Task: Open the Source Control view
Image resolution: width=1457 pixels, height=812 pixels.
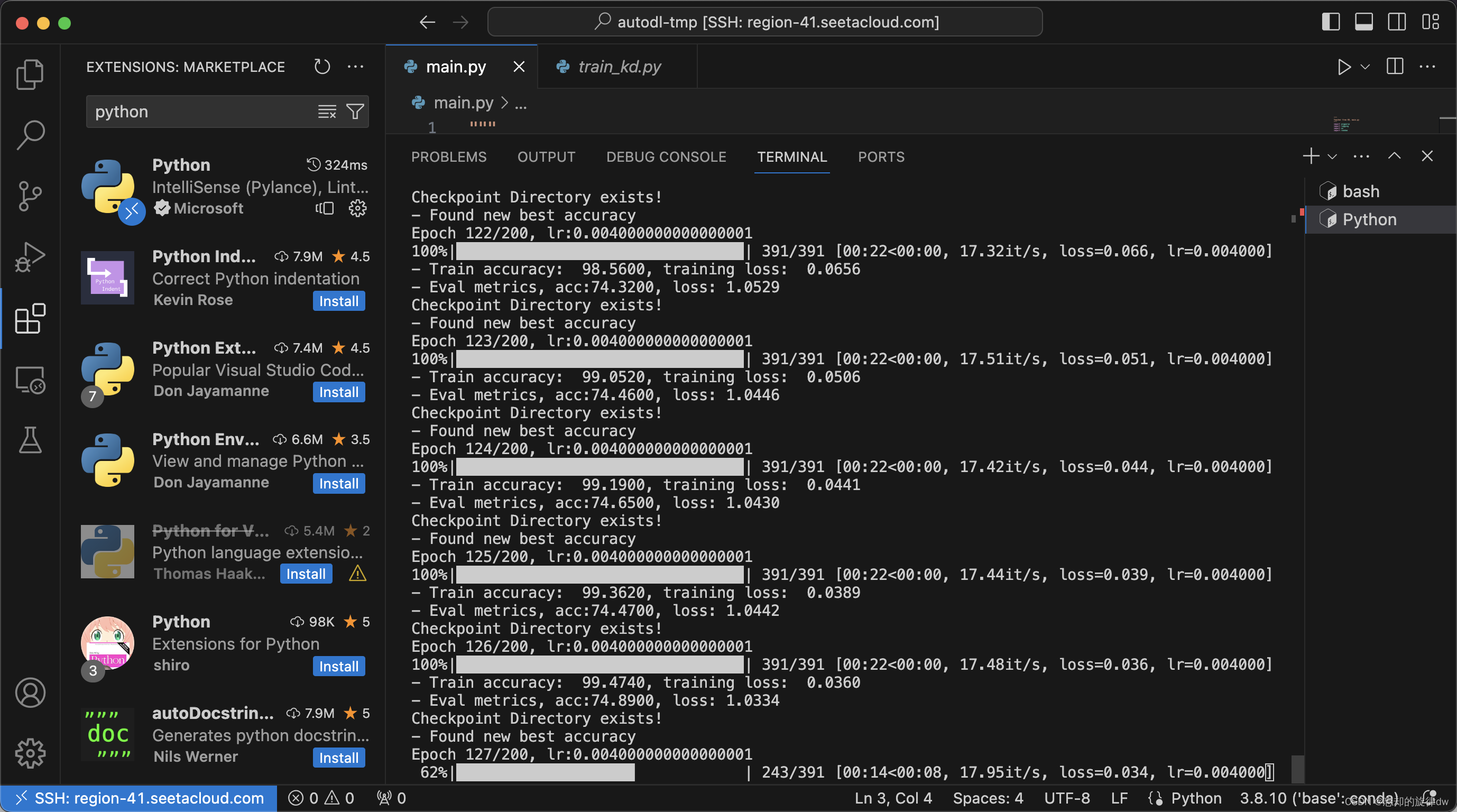Action: 30,196
